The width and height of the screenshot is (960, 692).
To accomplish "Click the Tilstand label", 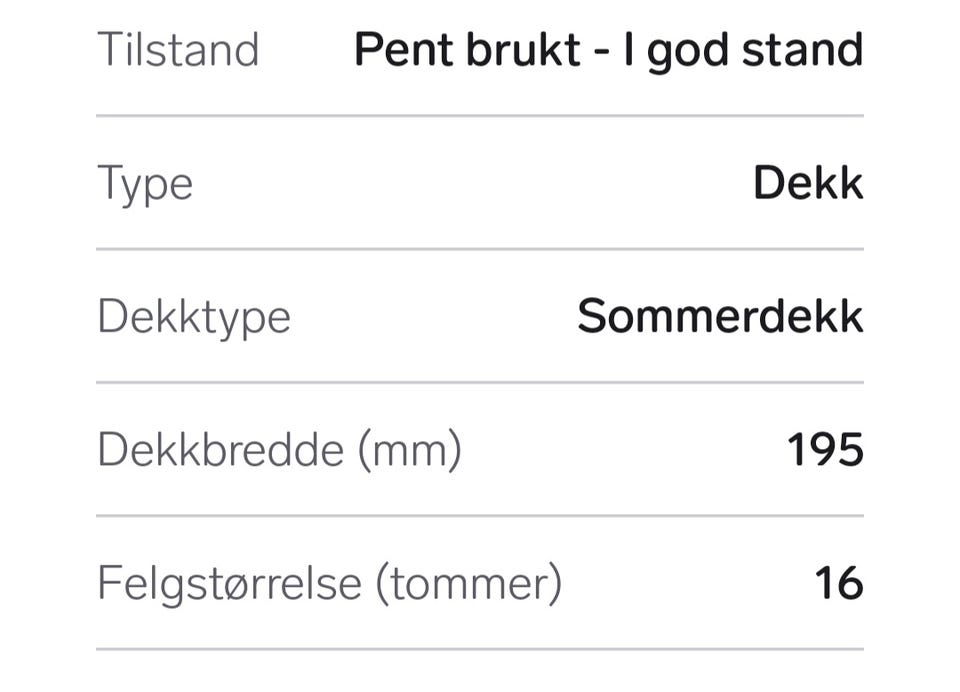I will (178, 50).
